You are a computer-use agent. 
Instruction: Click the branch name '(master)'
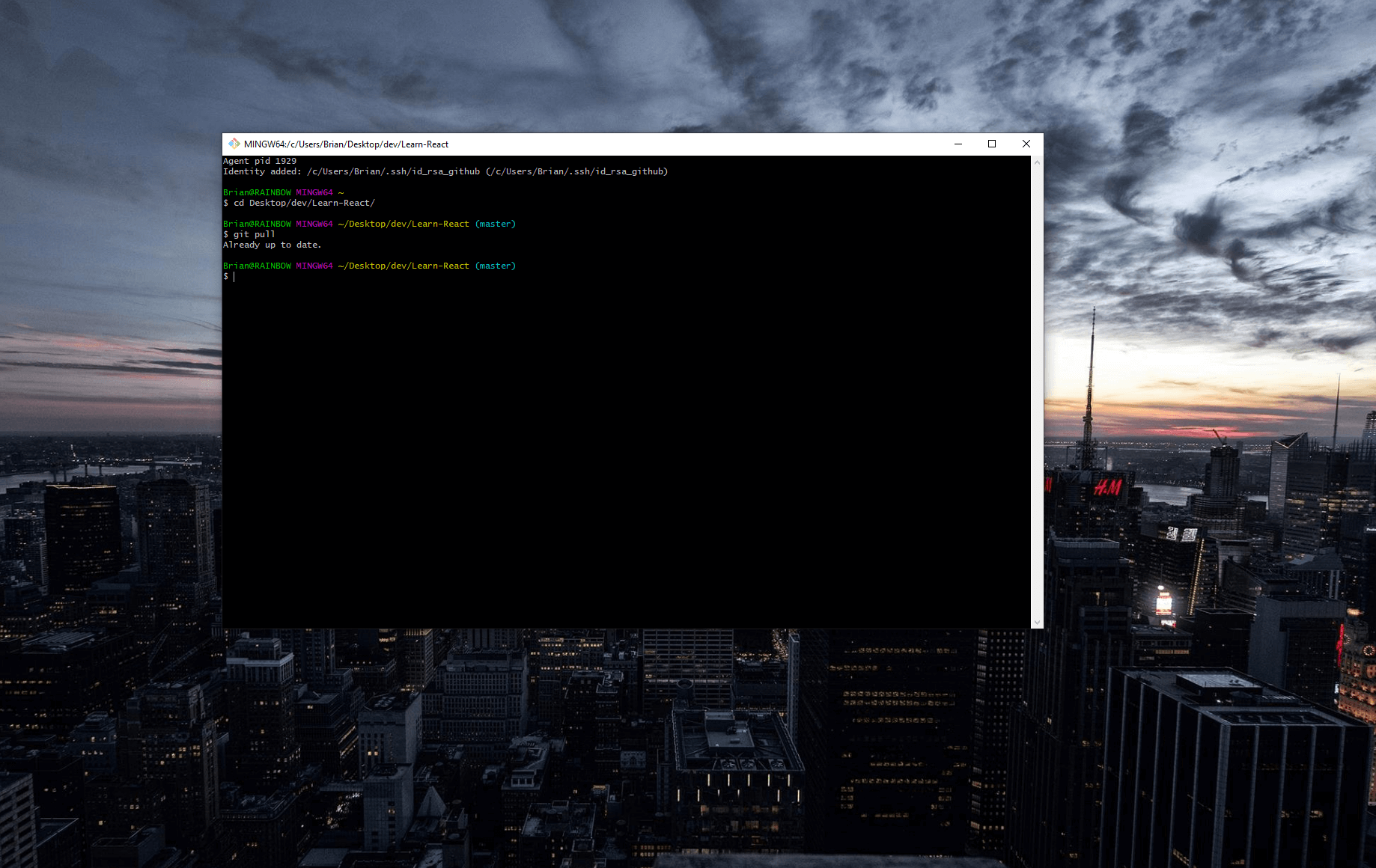click(495, 223)
